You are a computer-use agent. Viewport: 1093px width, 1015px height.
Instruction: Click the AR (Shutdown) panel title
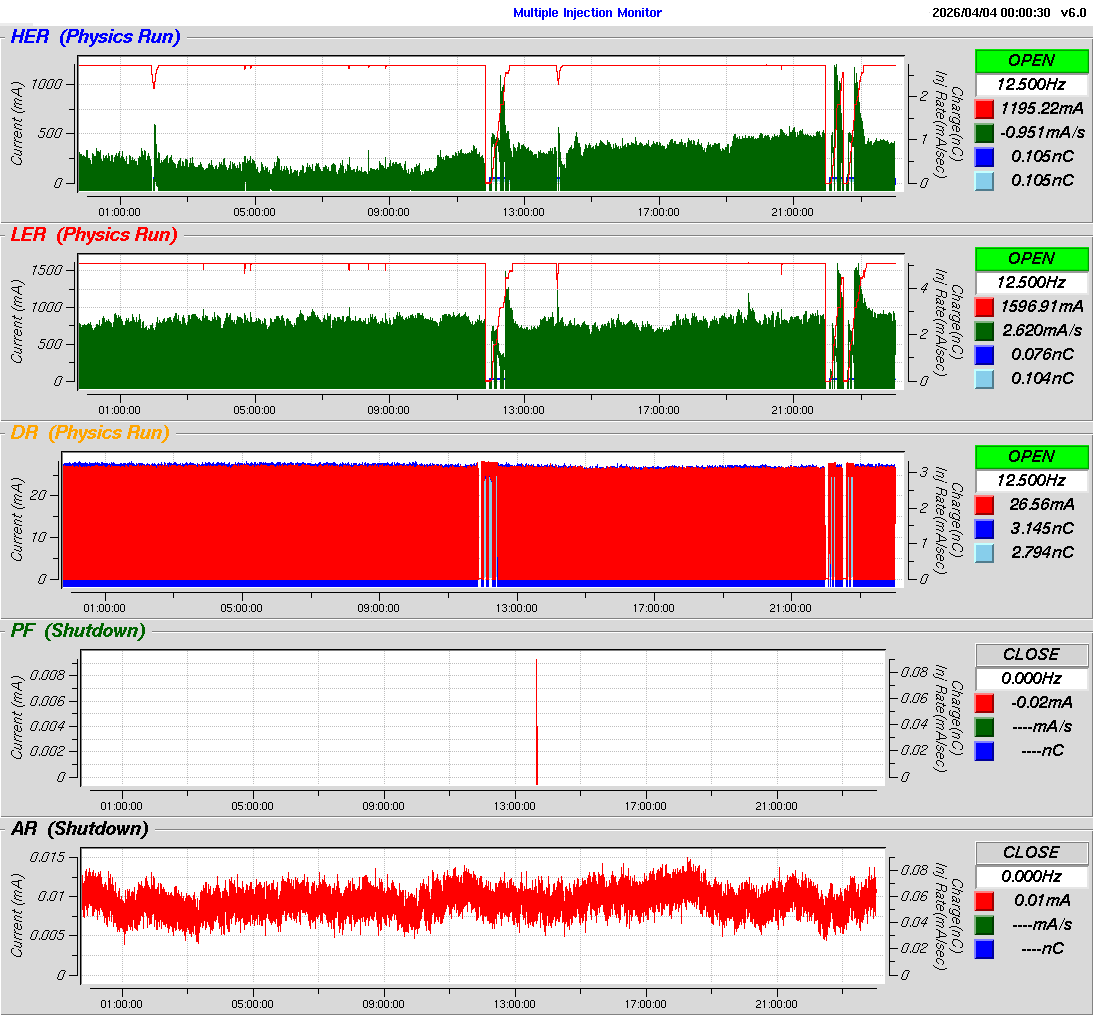coord(79,828)
